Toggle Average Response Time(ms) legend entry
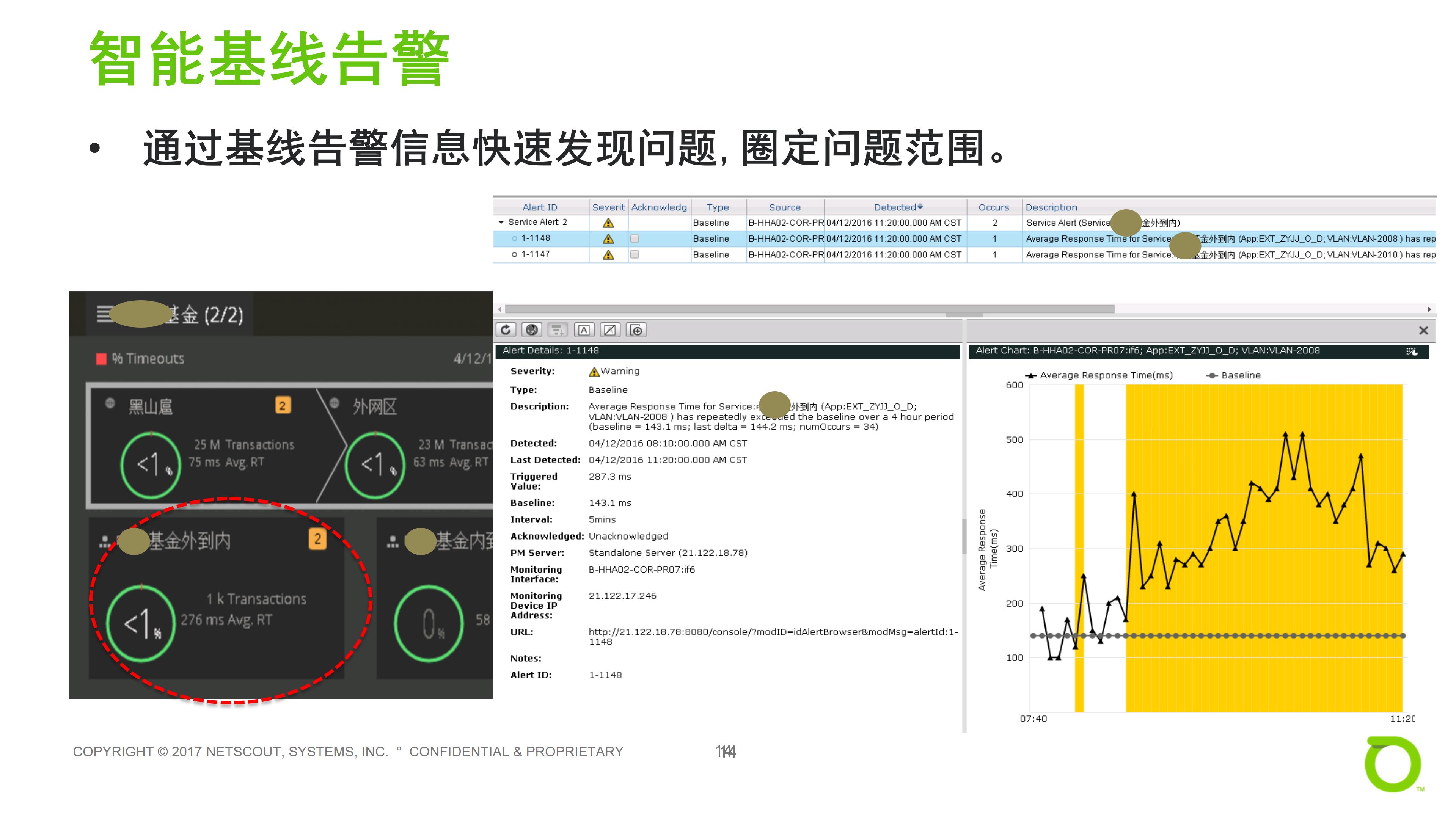1456x819 pixels. 1099,375
